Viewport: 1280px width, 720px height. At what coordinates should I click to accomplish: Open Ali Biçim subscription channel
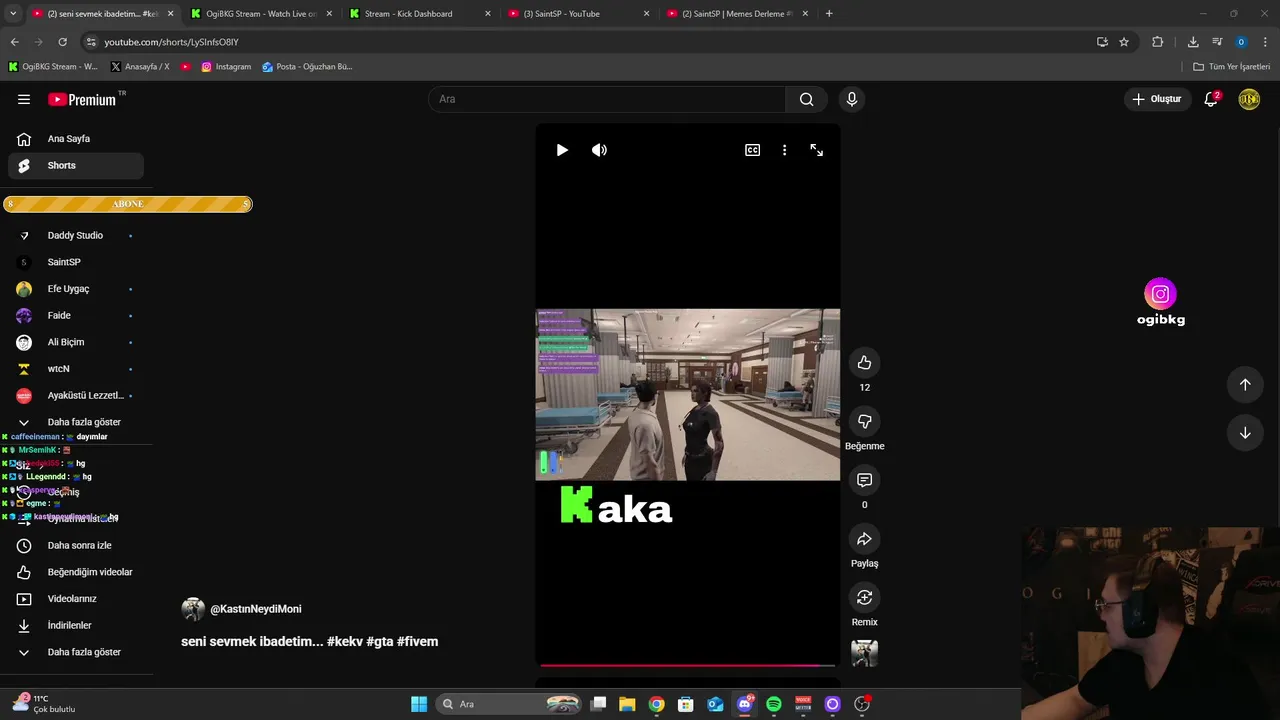(x=76, y=342)
